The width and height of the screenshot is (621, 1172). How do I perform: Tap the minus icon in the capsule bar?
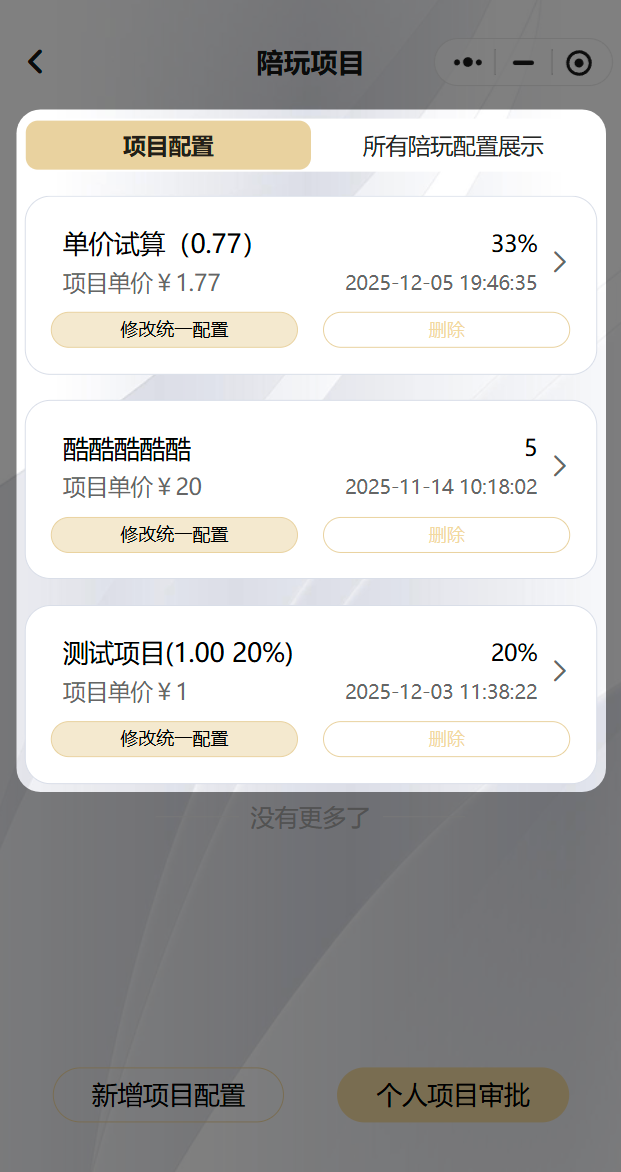click(x=522, y=62)
